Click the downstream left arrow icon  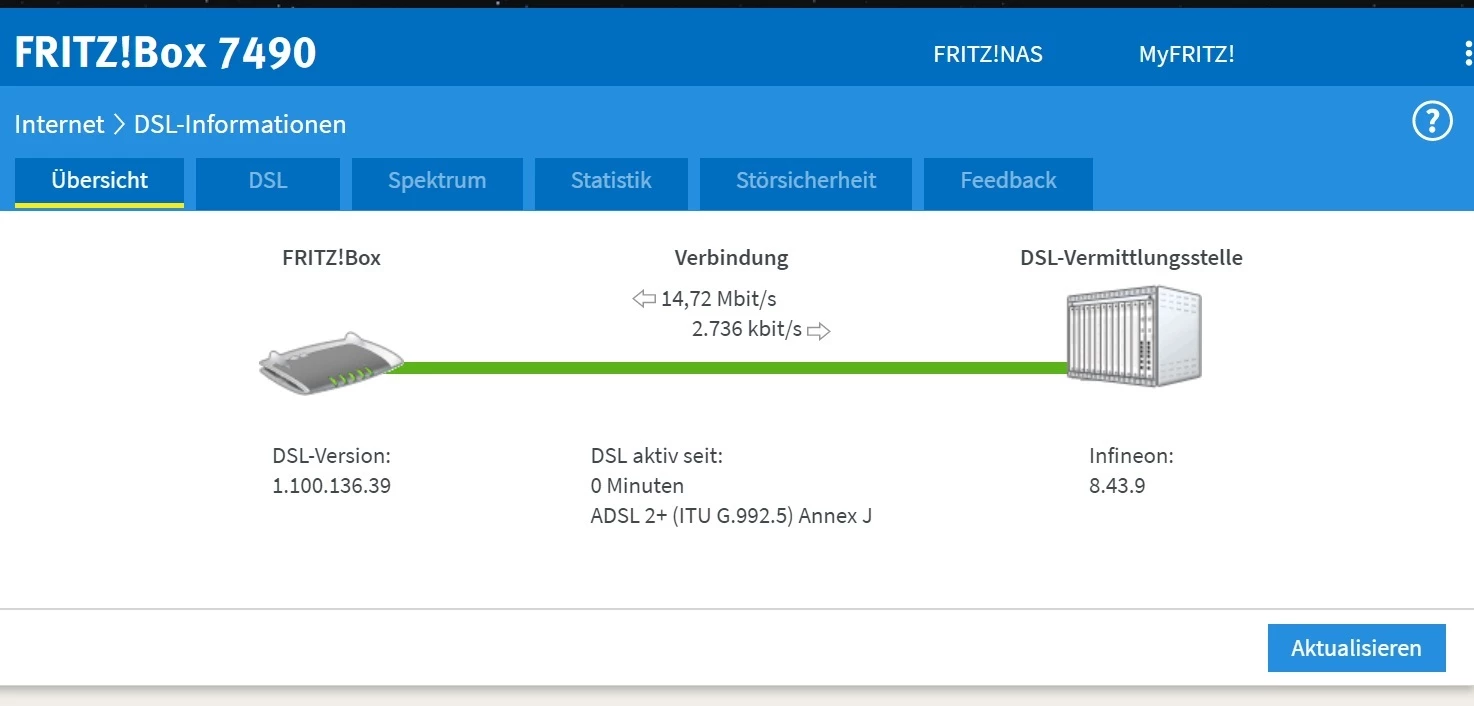coord(644,299)
